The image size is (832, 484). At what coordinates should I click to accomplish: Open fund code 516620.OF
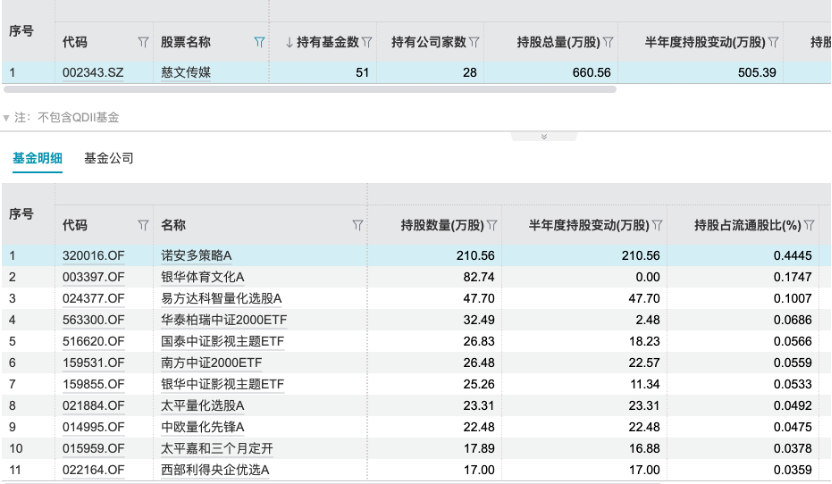click(93, 341)
